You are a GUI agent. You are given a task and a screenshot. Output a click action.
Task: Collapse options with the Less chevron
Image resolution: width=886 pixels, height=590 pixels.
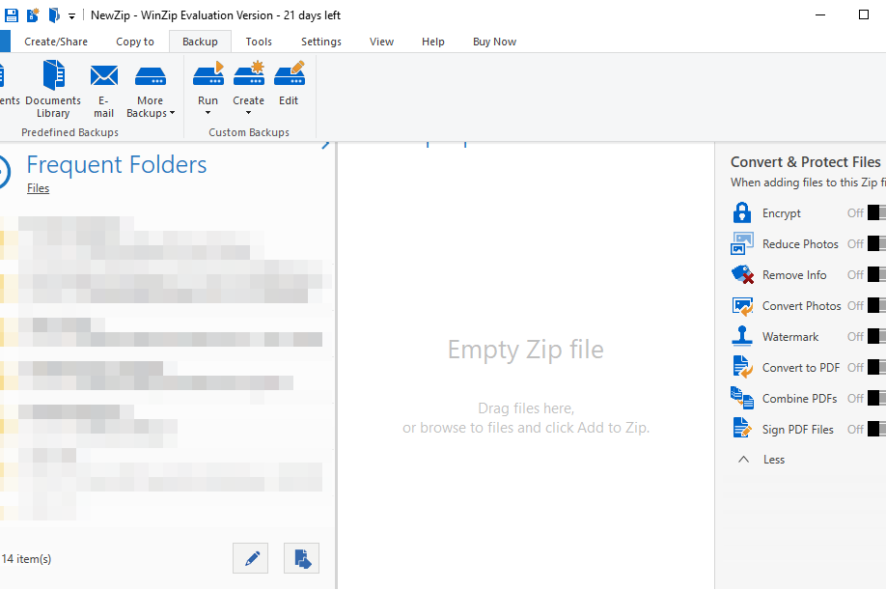coord(744,459)
